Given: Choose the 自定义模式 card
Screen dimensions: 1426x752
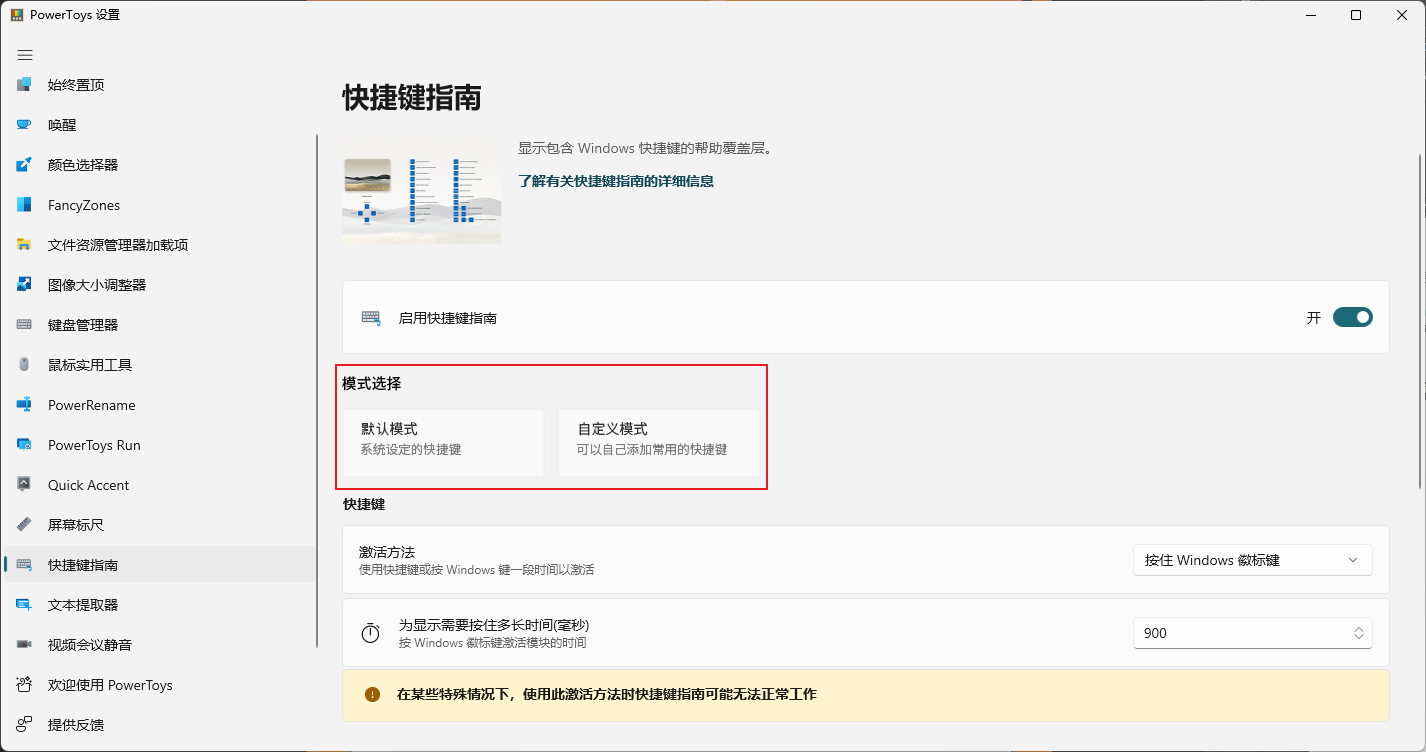Looking at the screenshot, I should coord(658,443).
